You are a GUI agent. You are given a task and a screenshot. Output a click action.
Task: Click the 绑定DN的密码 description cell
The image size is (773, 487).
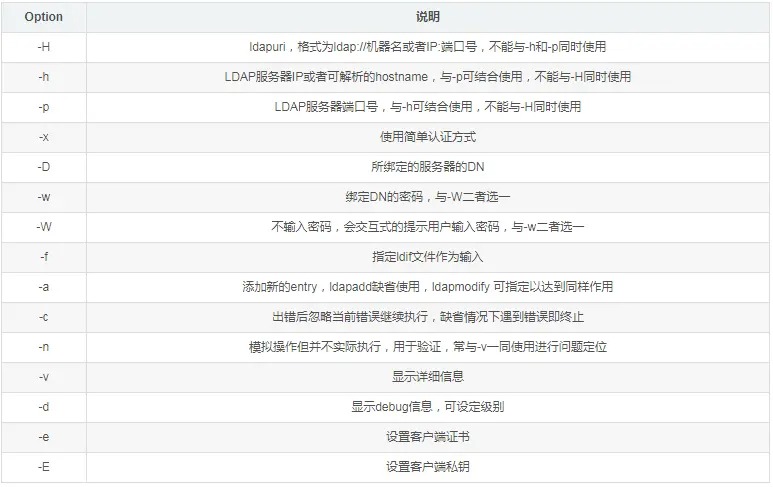(427, 197)
